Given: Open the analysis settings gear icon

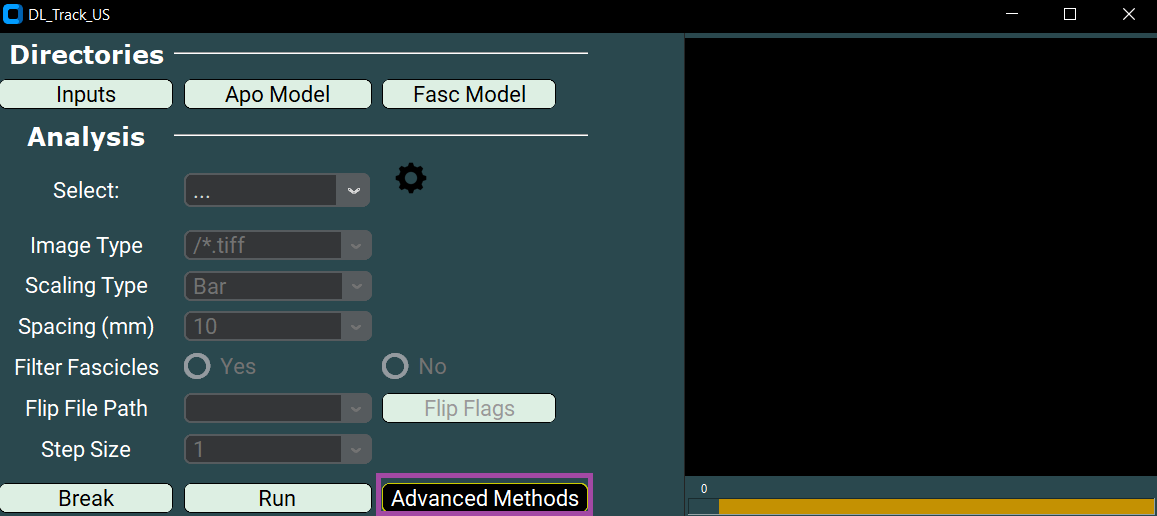Looking at the screenshot, I should pos(411,179).
